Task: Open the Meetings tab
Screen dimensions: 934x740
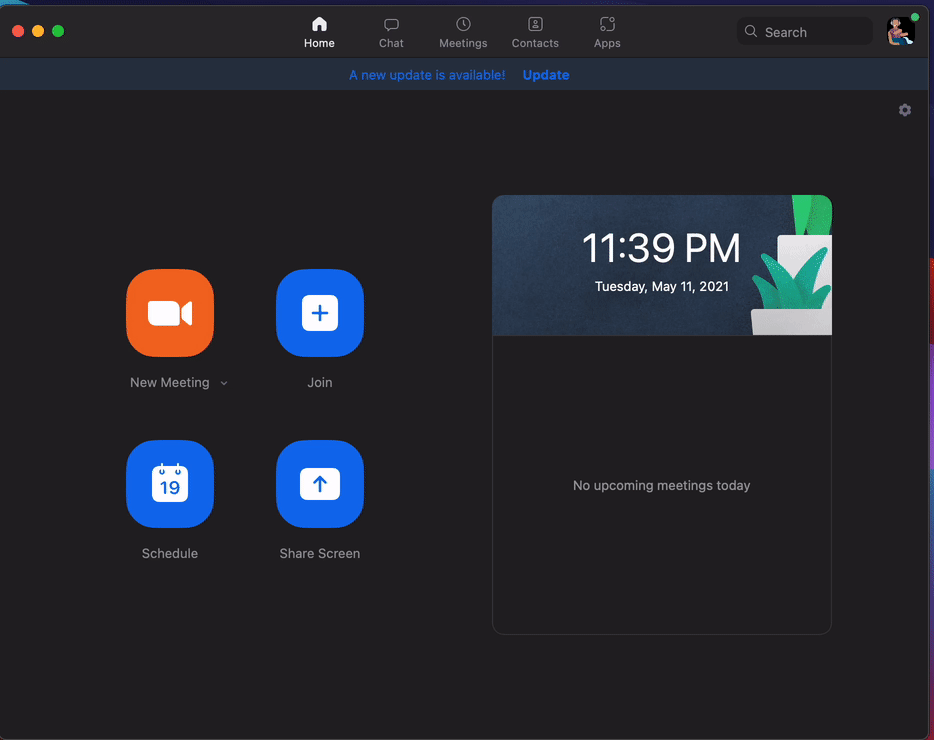Action: tap(463, 32)
